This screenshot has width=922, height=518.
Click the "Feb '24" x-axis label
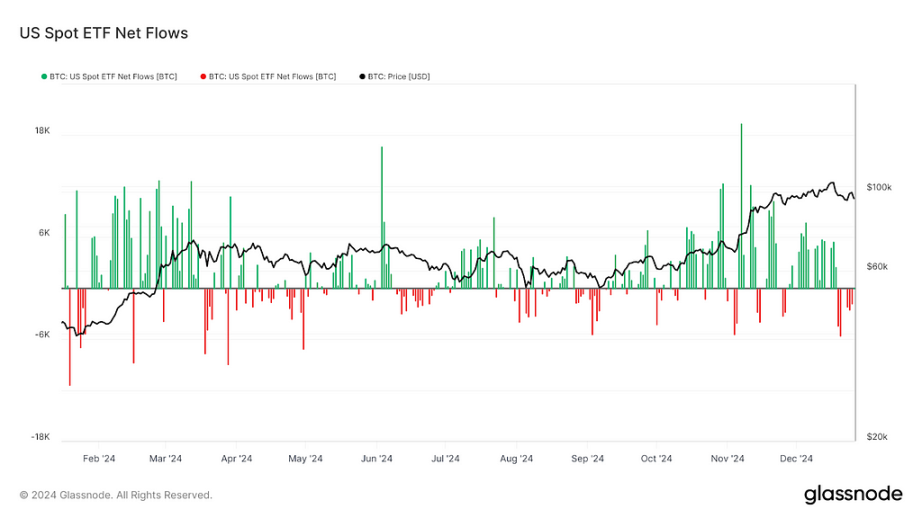(99, 459)
